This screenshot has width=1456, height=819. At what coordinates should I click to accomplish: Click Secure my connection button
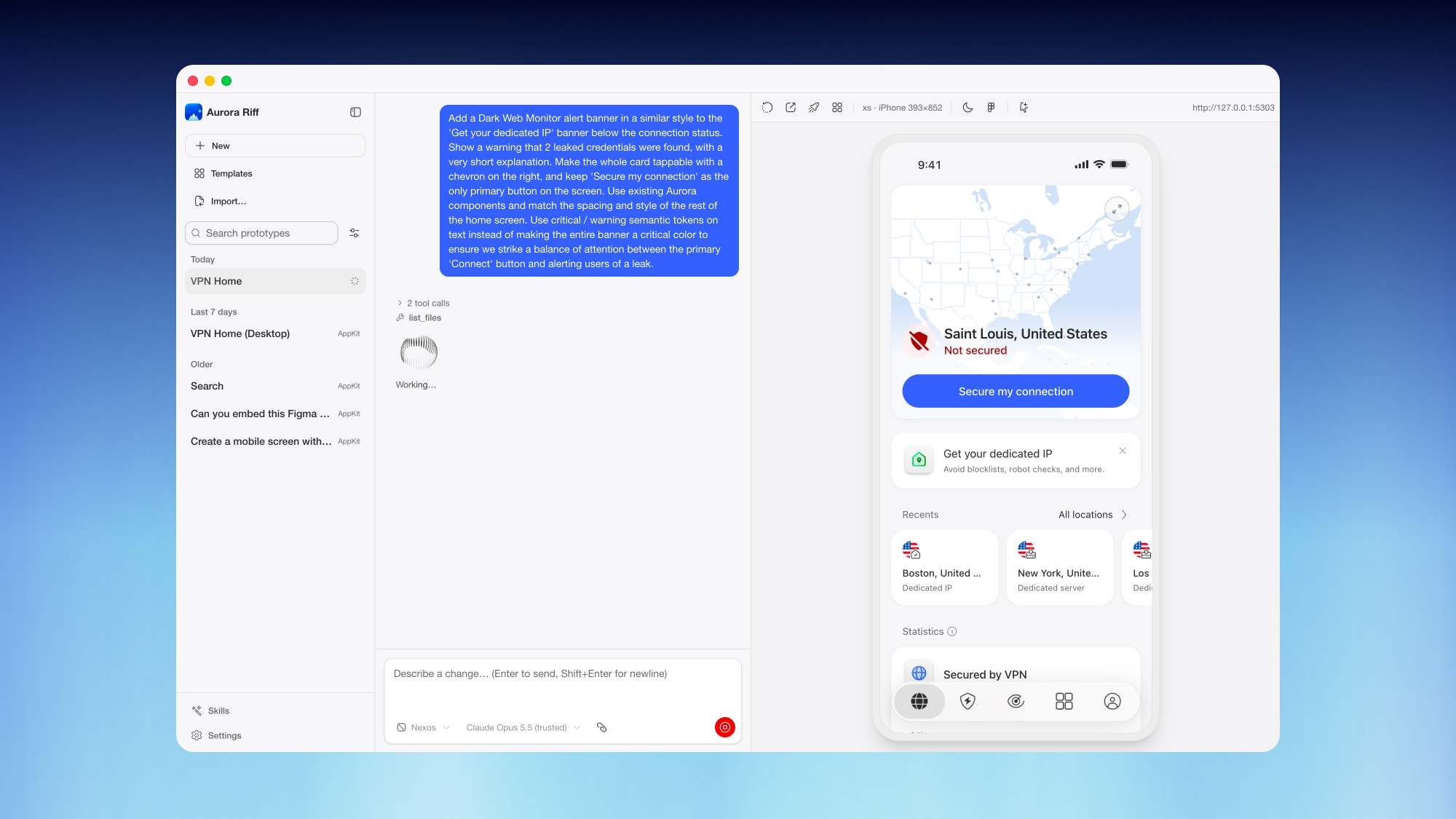[x=1016, y=391]
